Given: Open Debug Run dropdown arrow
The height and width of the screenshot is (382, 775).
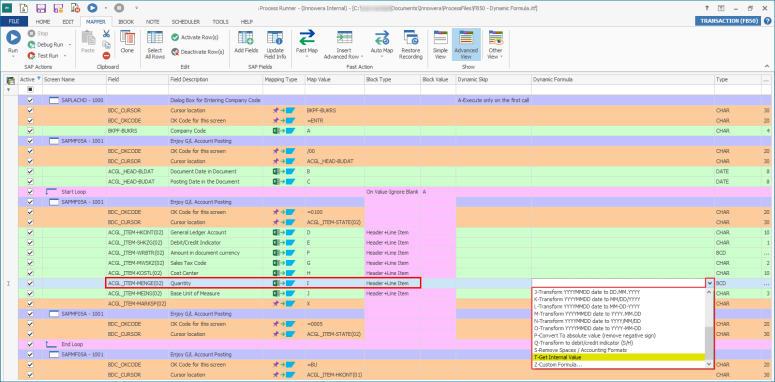Looking at the screenshot, I should pos(71,44).
